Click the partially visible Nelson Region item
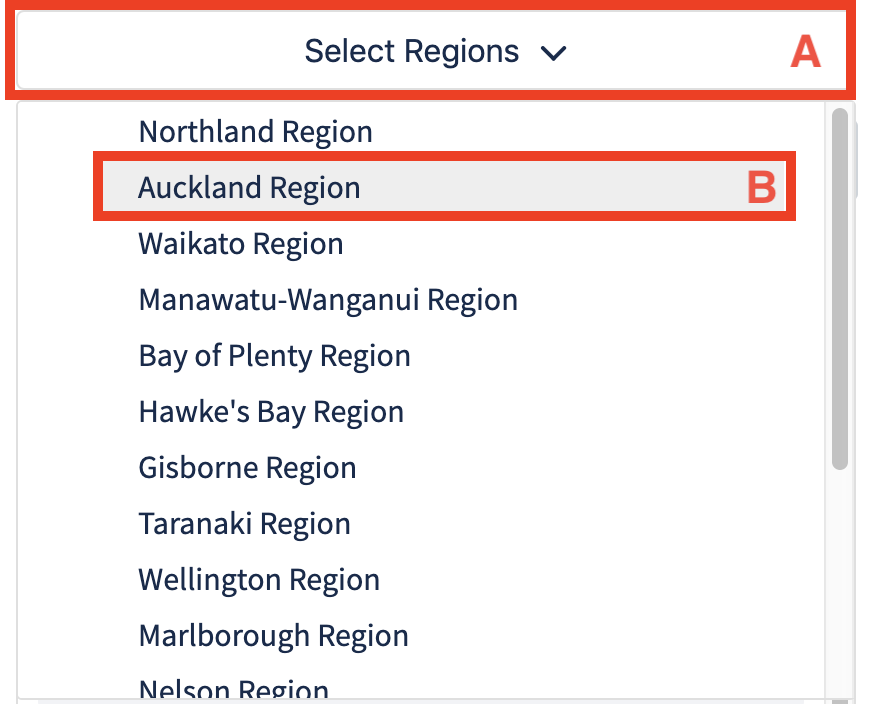874x704 pixels. pos(233,689)
